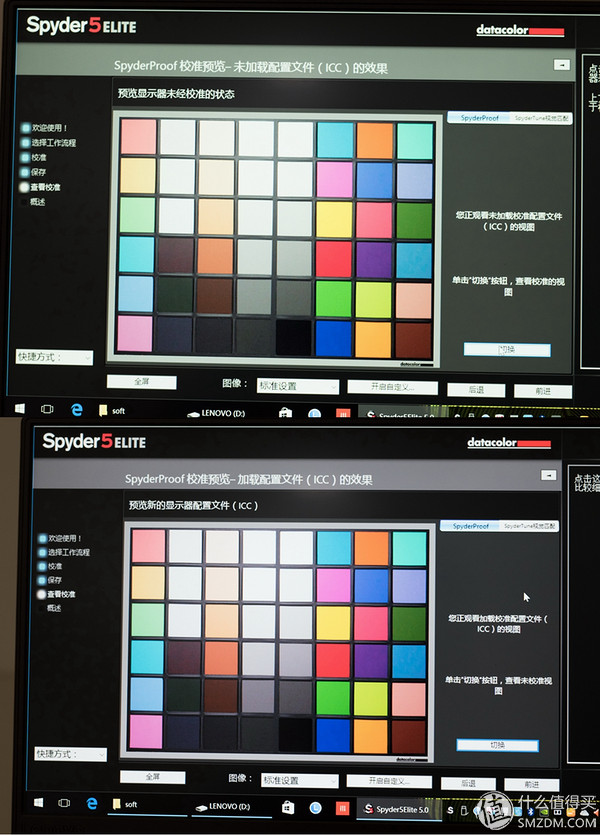The height and width of the screenshot is (835, 600).
Task: Click 前进 button in the upper window
Action: point(543,391)
